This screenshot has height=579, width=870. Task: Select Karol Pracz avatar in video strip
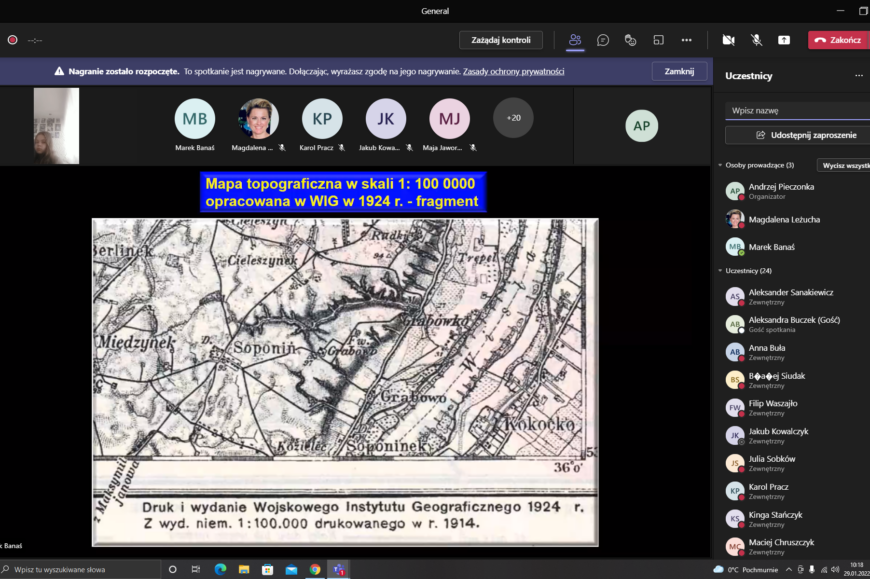click(x=322, y=119)
